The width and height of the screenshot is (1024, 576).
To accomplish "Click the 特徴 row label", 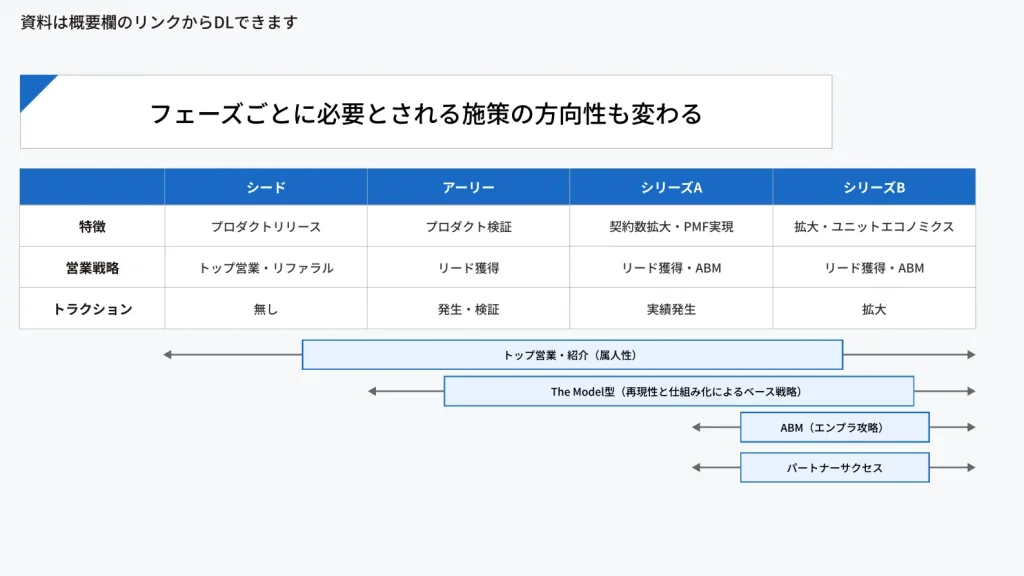I will 92,227.
